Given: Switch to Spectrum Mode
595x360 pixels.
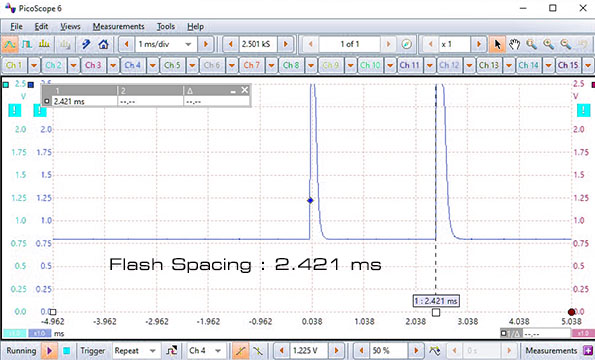Looking at the screenshot, I should tap(44, 44).
